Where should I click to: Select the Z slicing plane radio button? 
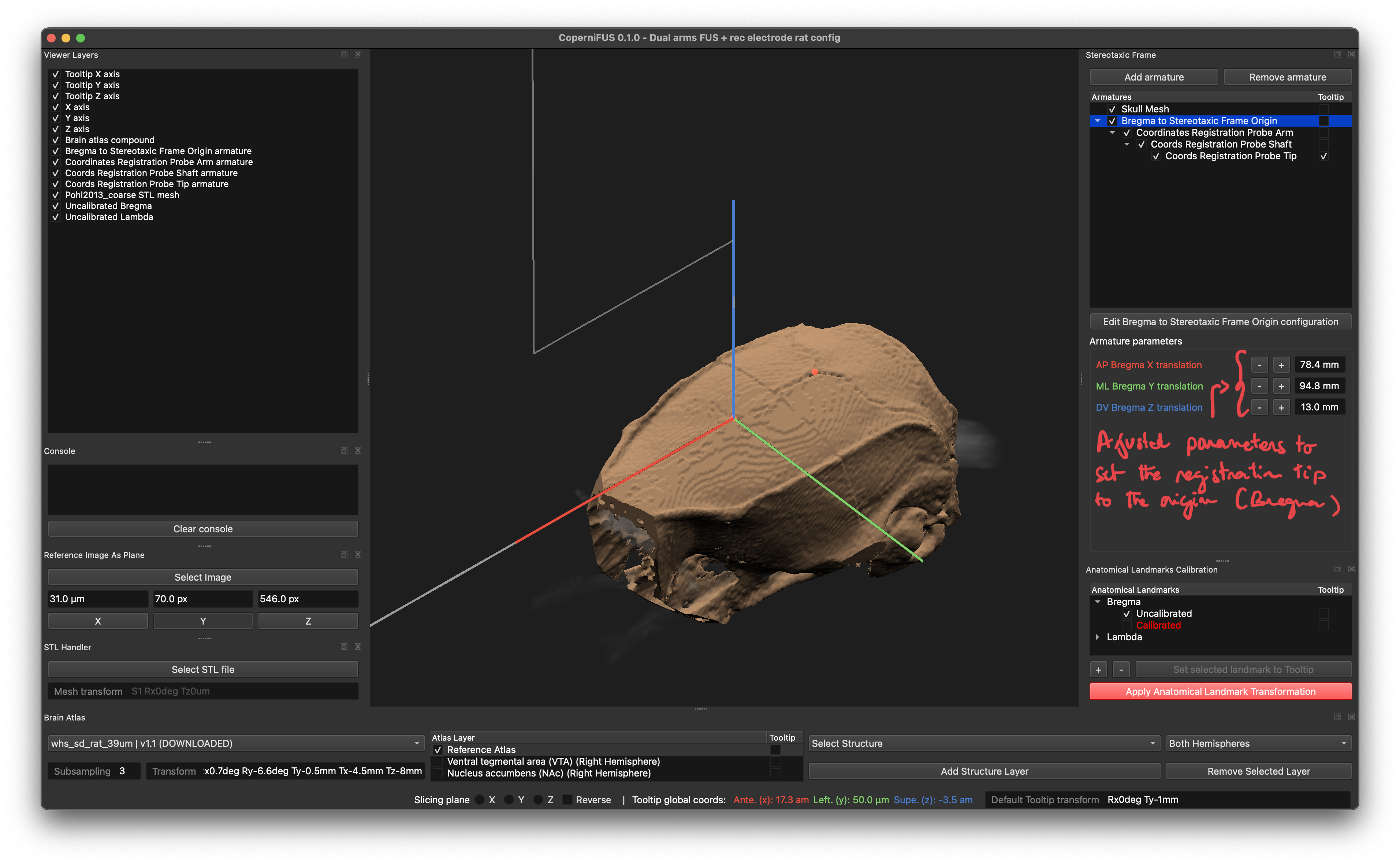coord(538,800)
